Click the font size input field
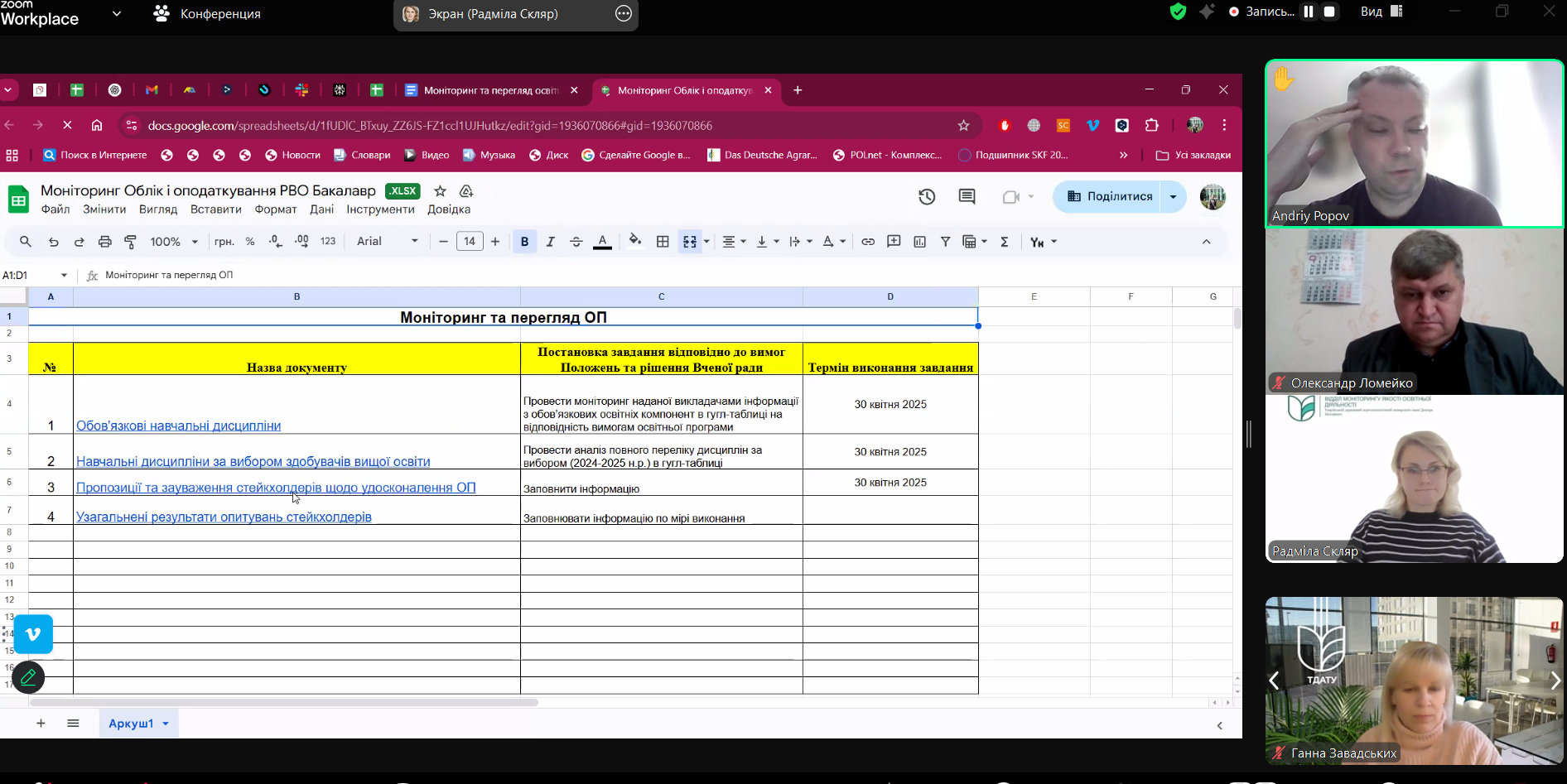Viewport: 1567px width, 784px height. pos(470,242)
